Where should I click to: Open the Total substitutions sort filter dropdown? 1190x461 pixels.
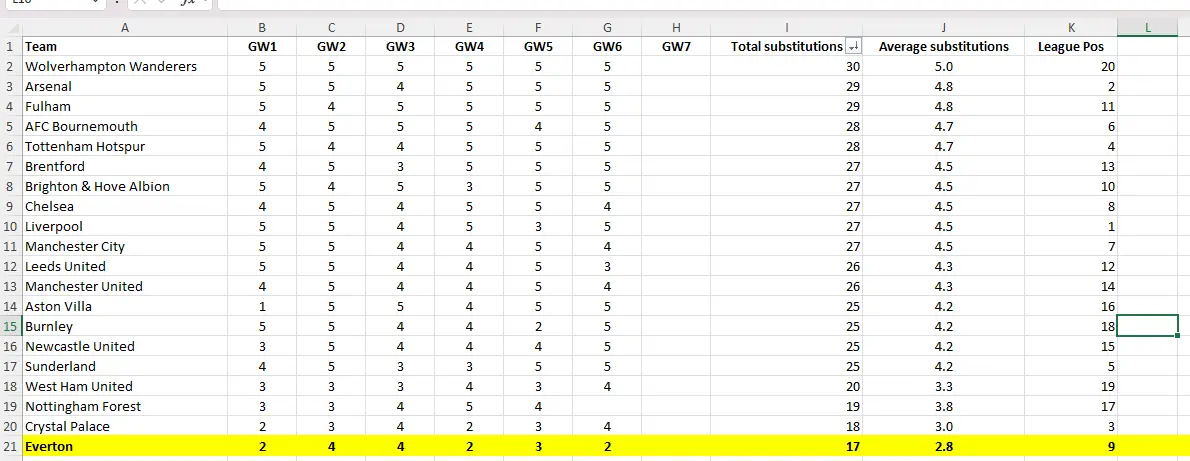853,46
